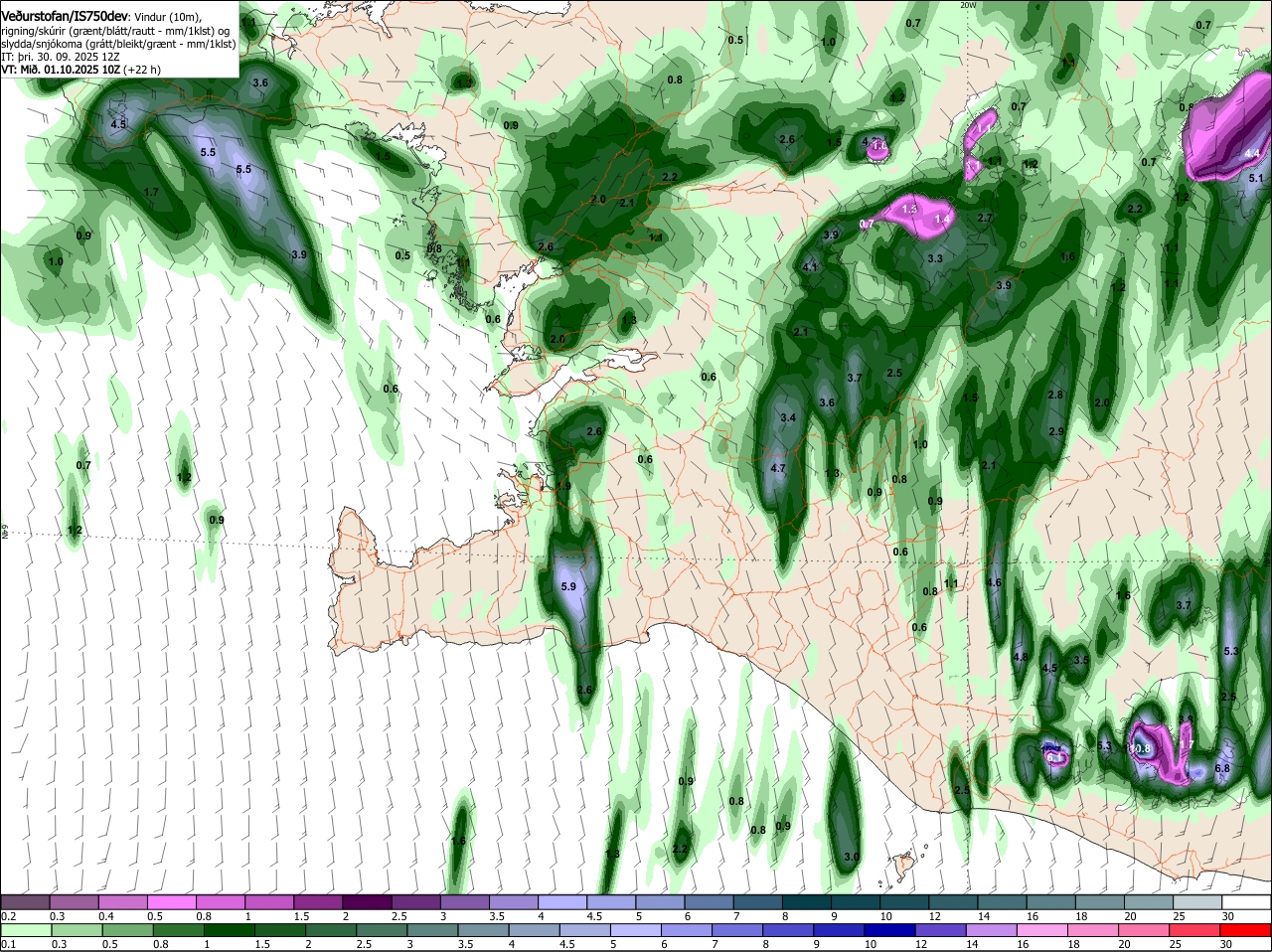Click the snow value 4.4 in the purple area
This screenshot has height=952, width=1272.
1252,154
